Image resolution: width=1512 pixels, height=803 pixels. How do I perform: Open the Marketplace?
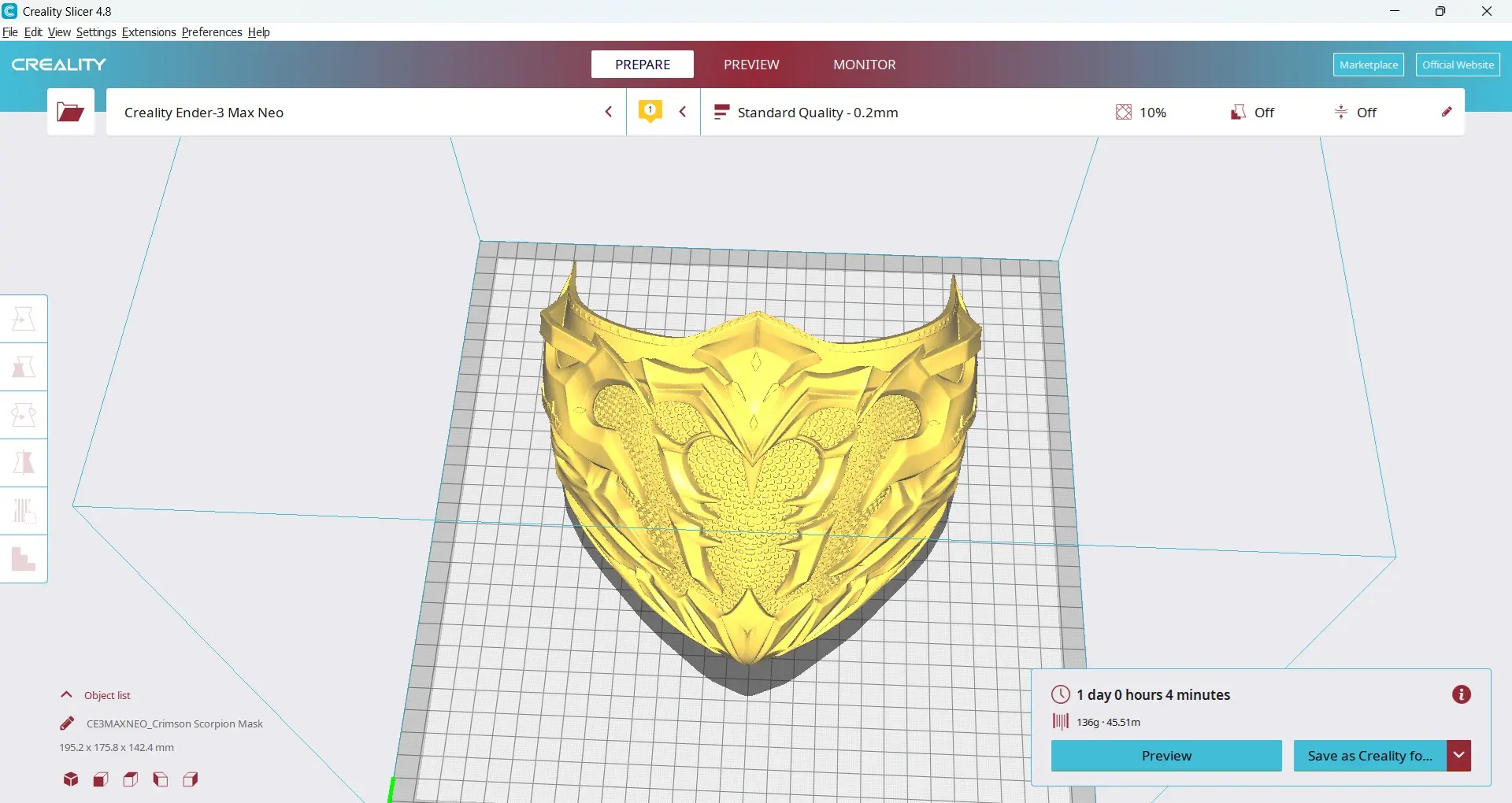coord(1369,65)
